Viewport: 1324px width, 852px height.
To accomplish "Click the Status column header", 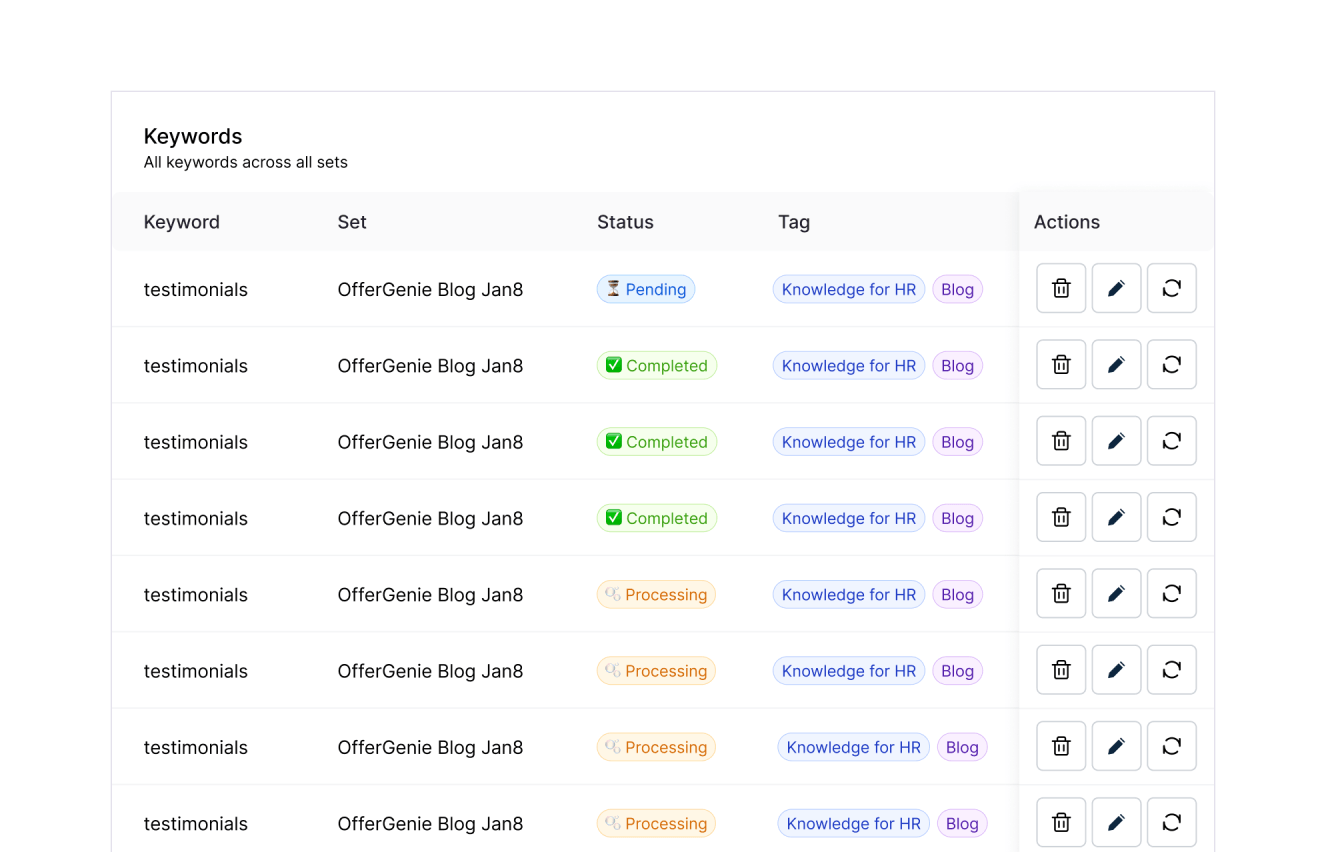I will (x=625, y=222).
